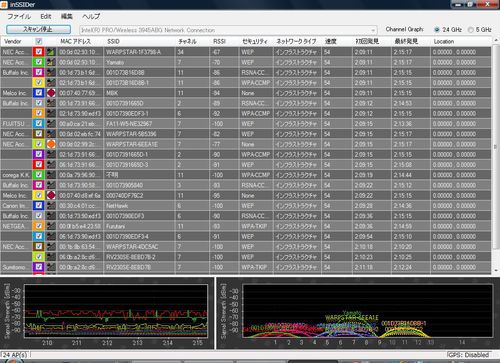Uncheck the lime checkbox for WARPSTAR-6EEA1E
The height and width of the screenshot is (363, 500).
(39, 144)
